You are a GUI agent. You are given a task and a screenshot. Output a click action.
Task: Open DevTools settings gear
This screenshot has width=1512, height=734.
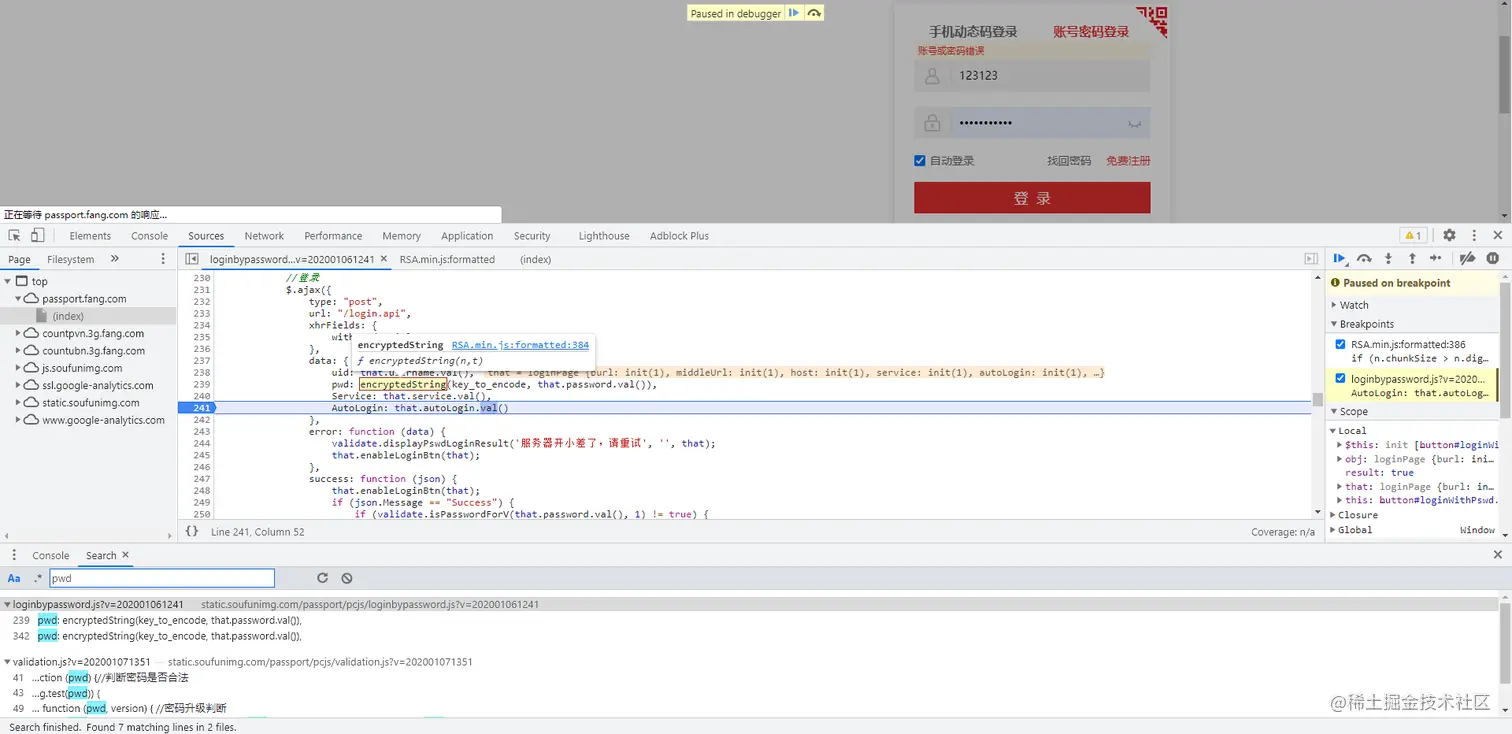(1449, 236)
